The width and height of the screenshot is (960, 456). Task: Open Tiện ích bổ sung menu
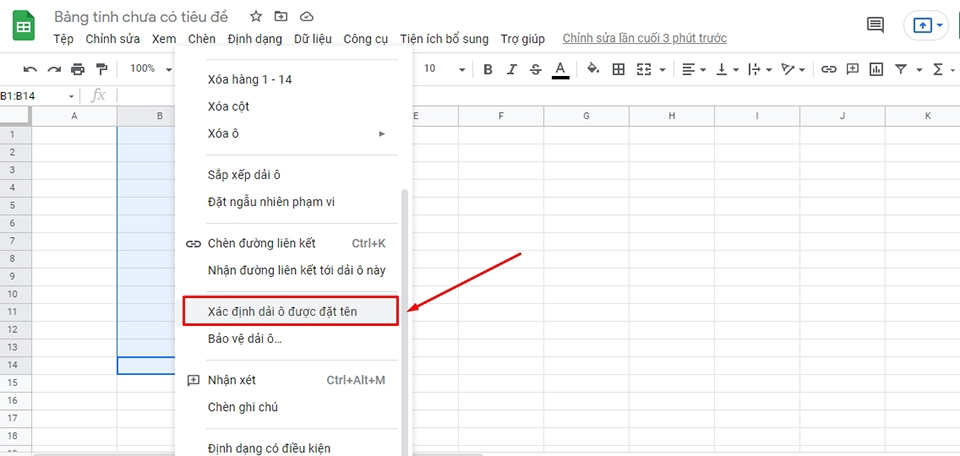pos(444,39)
